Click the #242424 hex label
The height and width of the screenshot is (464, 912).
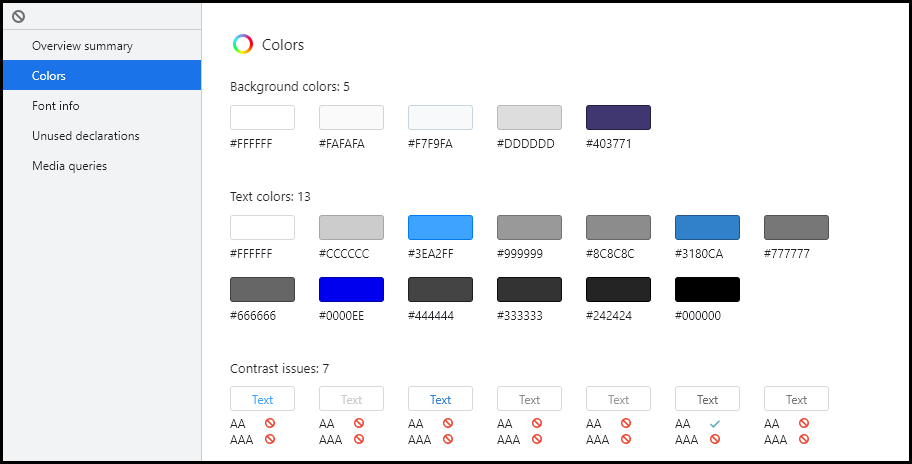click(609, 316)
